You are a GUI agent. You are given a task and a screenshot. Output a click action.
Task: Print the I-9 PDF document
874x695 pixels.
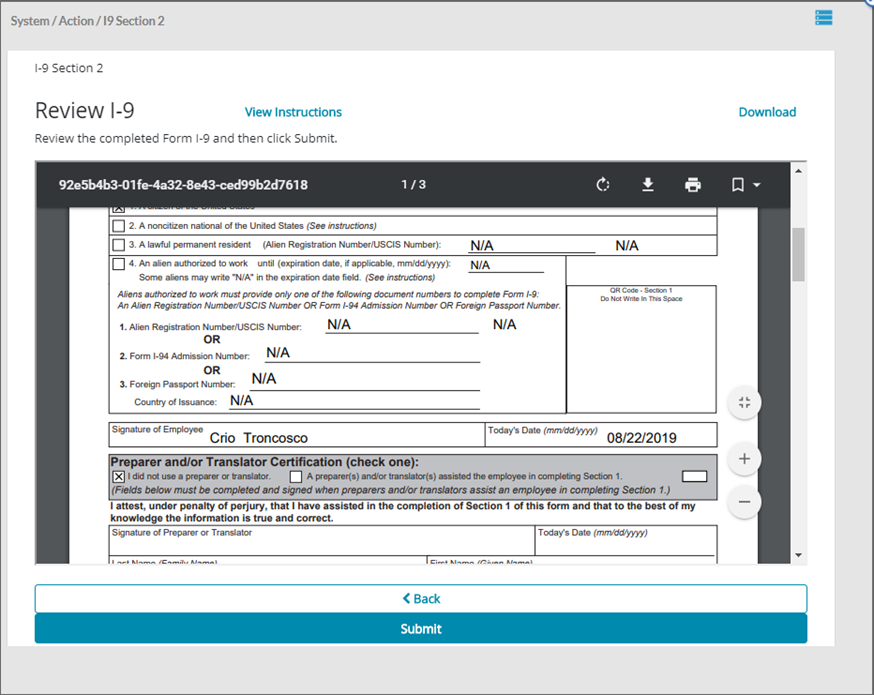[x=693, y=184]
